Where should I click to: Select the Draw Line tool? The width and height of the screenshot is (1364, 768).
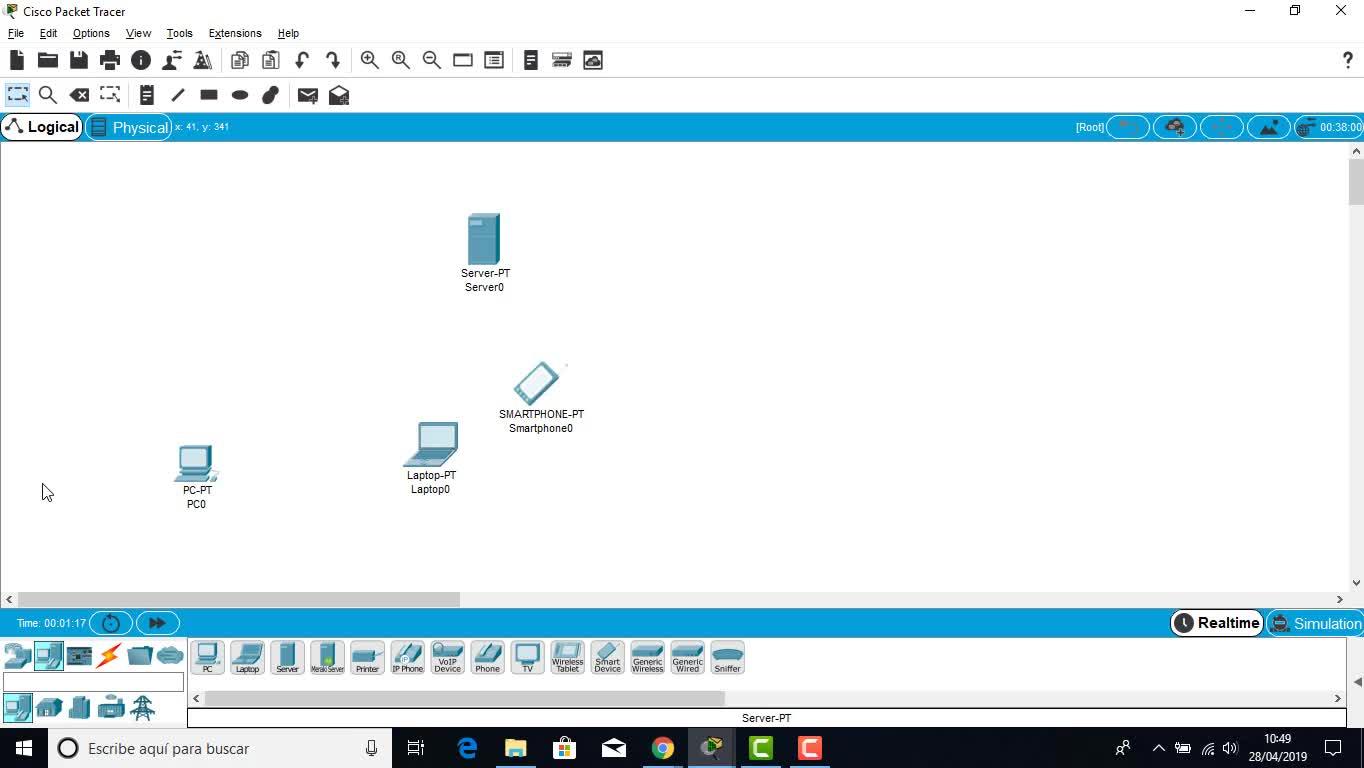coord(178,95)
